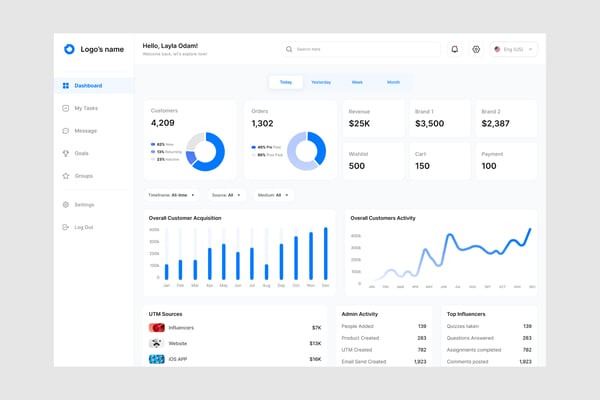
Task: Open the Dashboard grid icon
Action: point(66,86)
